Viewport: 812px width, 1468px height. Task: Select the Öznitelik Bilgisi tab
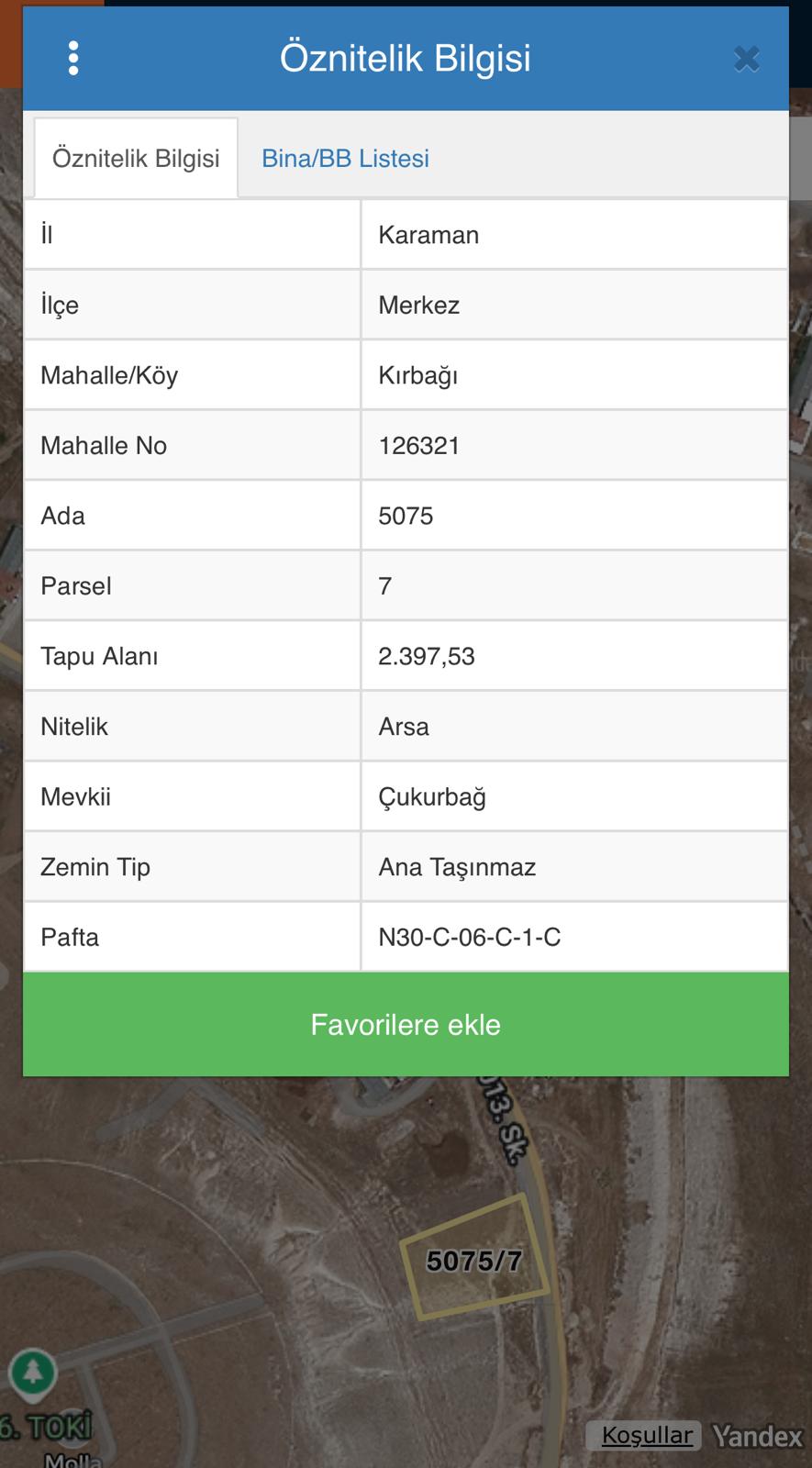136,158
